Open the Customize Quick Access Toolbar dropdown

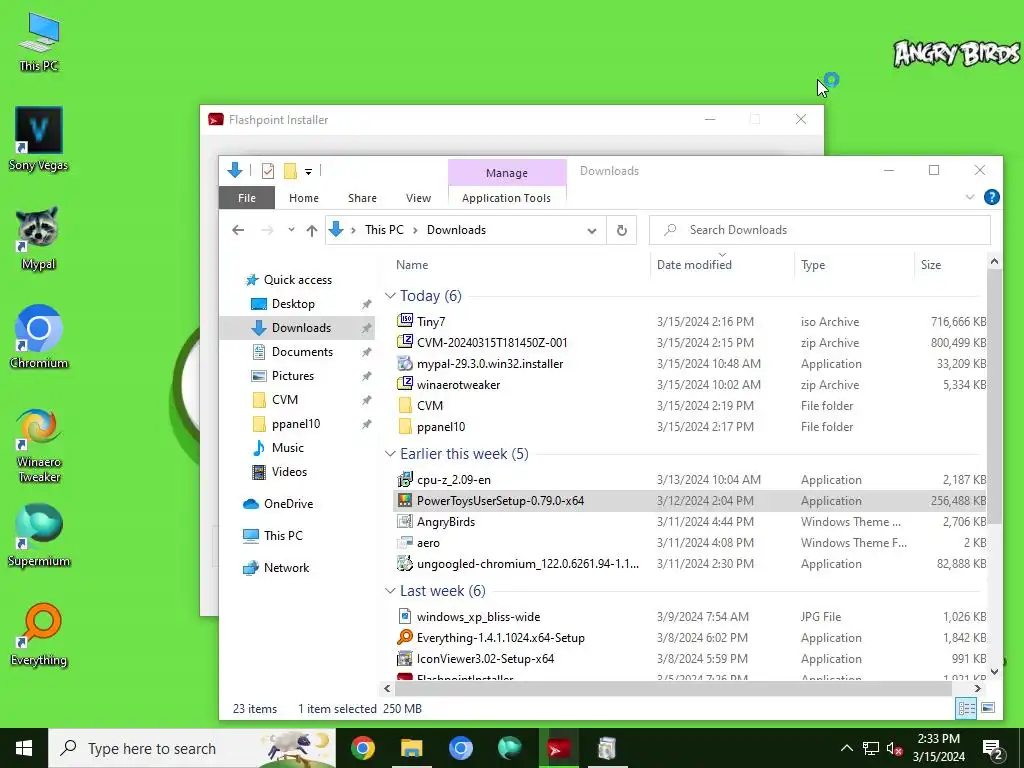[308, 172]
